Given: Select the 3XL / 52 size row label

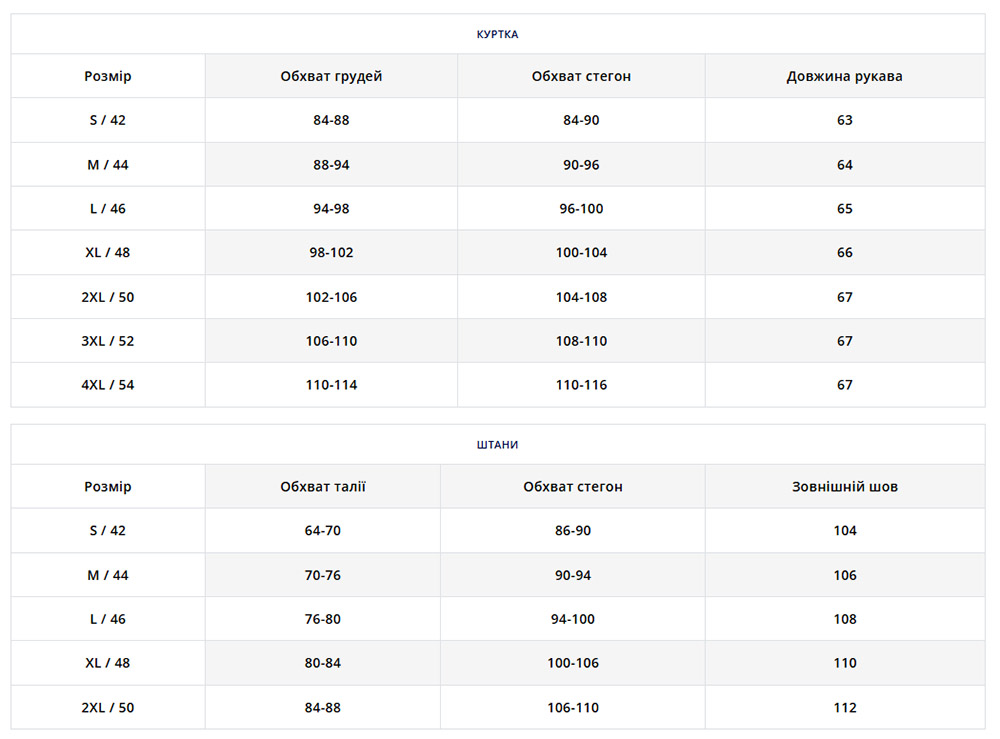Looking at the screenshot, I should coord(108,341).
